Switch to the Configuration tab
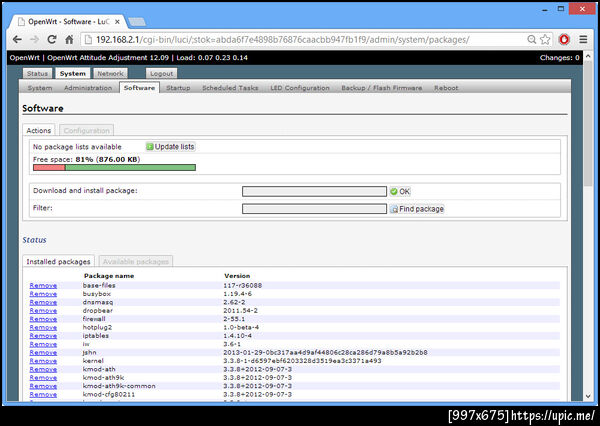 [x=86, y=131]
